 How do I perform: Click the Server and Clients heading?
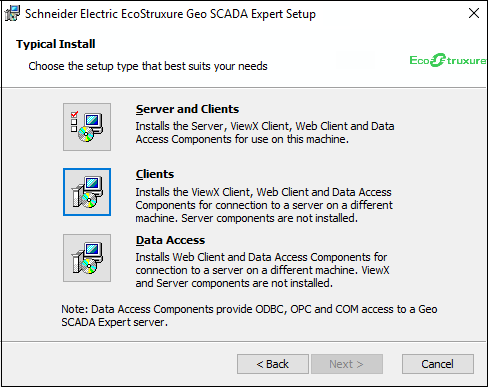pos(187,109)
